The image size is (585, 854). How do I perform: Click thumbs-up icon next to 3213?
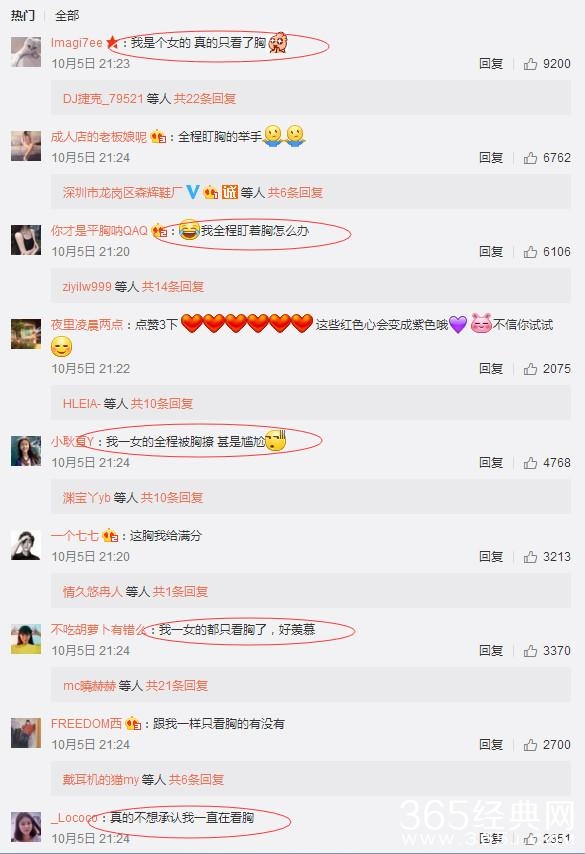pos(530,557)
